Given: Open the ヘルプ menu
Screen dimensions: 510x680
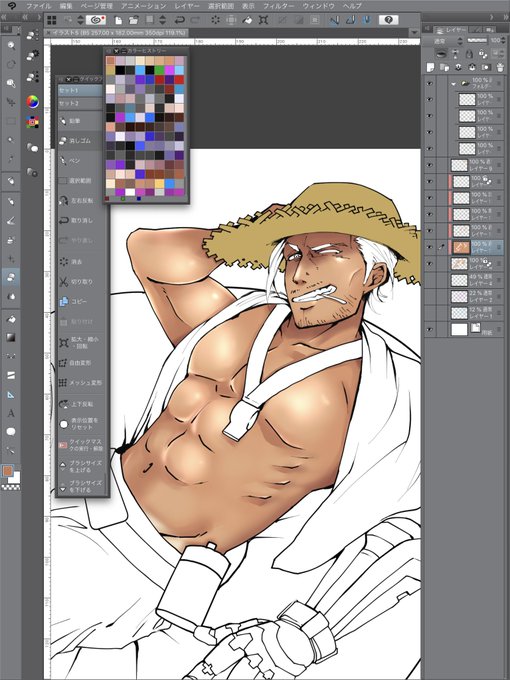Looking at the screenshot, I should tap(352, 6).
